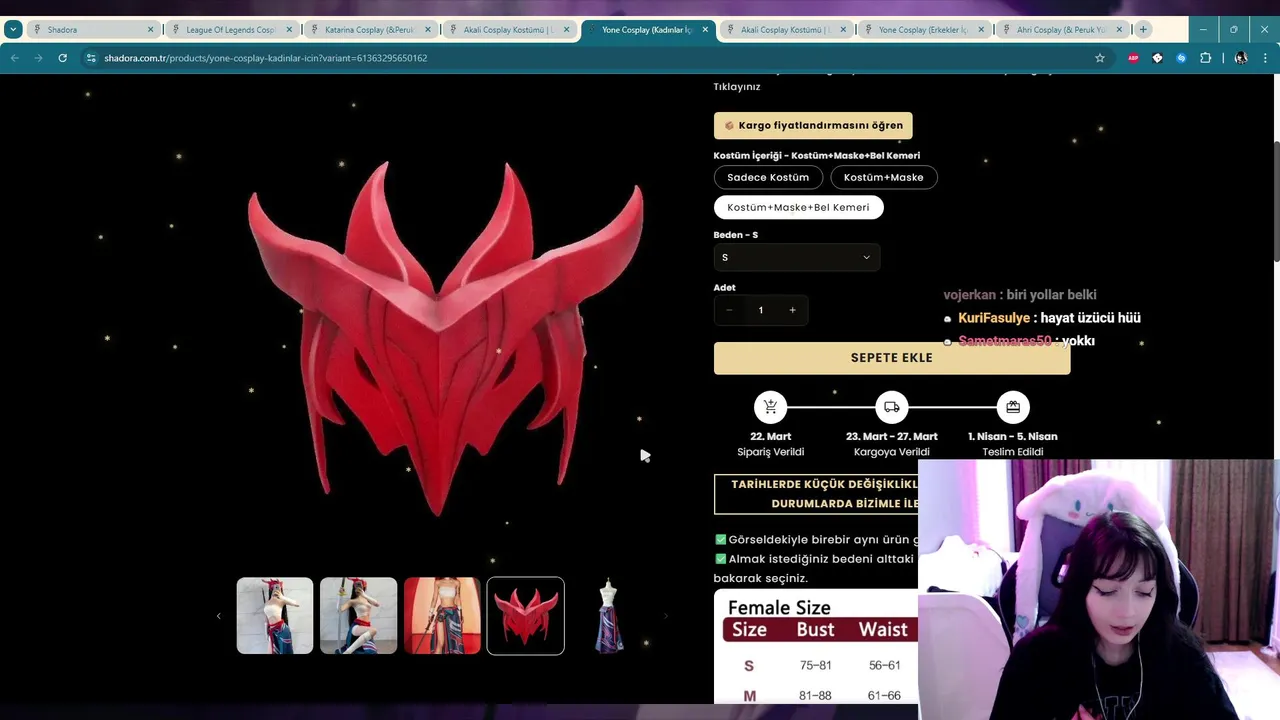The image size is (1280, 720).
Task: Switch to the Shadora tab
Action: point(92,30)
